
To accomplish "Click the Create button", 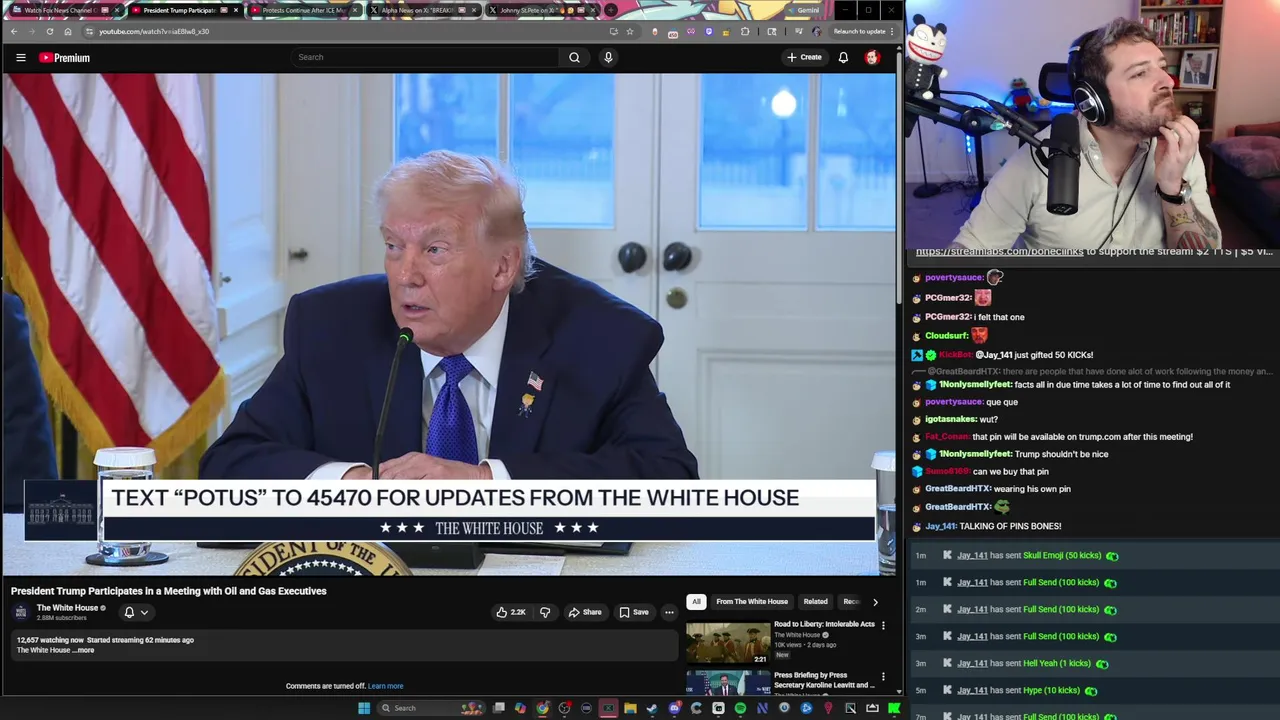I will pos(804,57).
